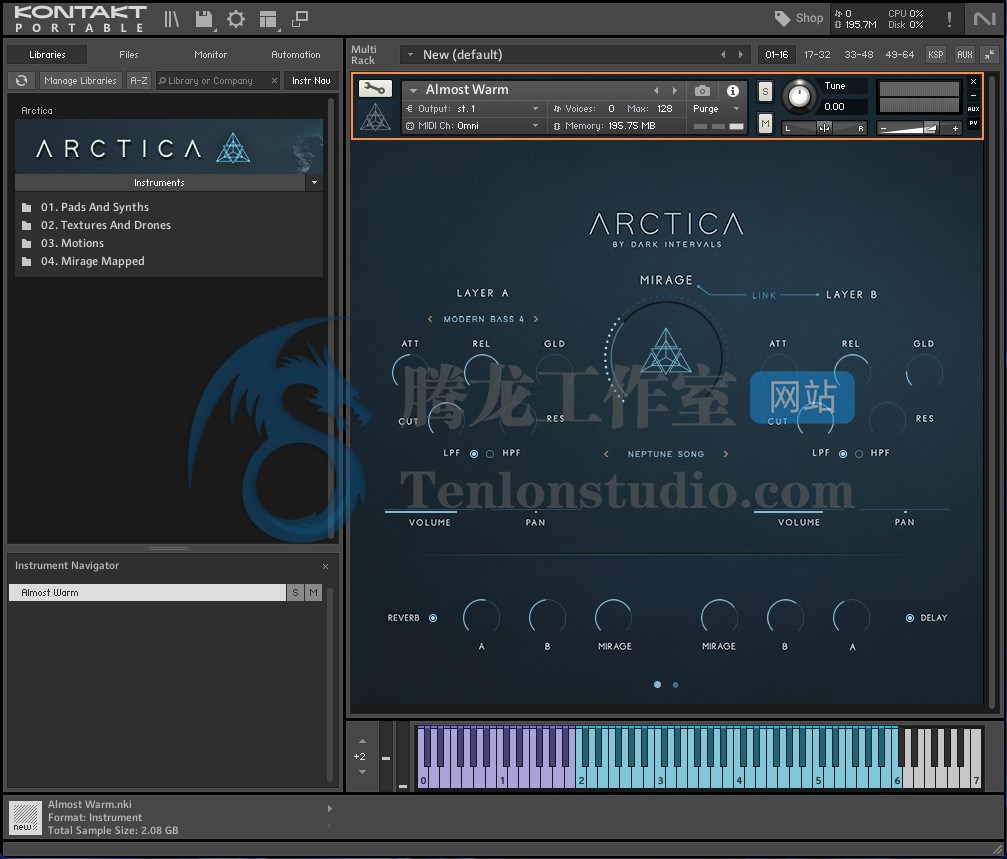Click the minimized view windows icon

pyautogui.click(x=299, y=19)
